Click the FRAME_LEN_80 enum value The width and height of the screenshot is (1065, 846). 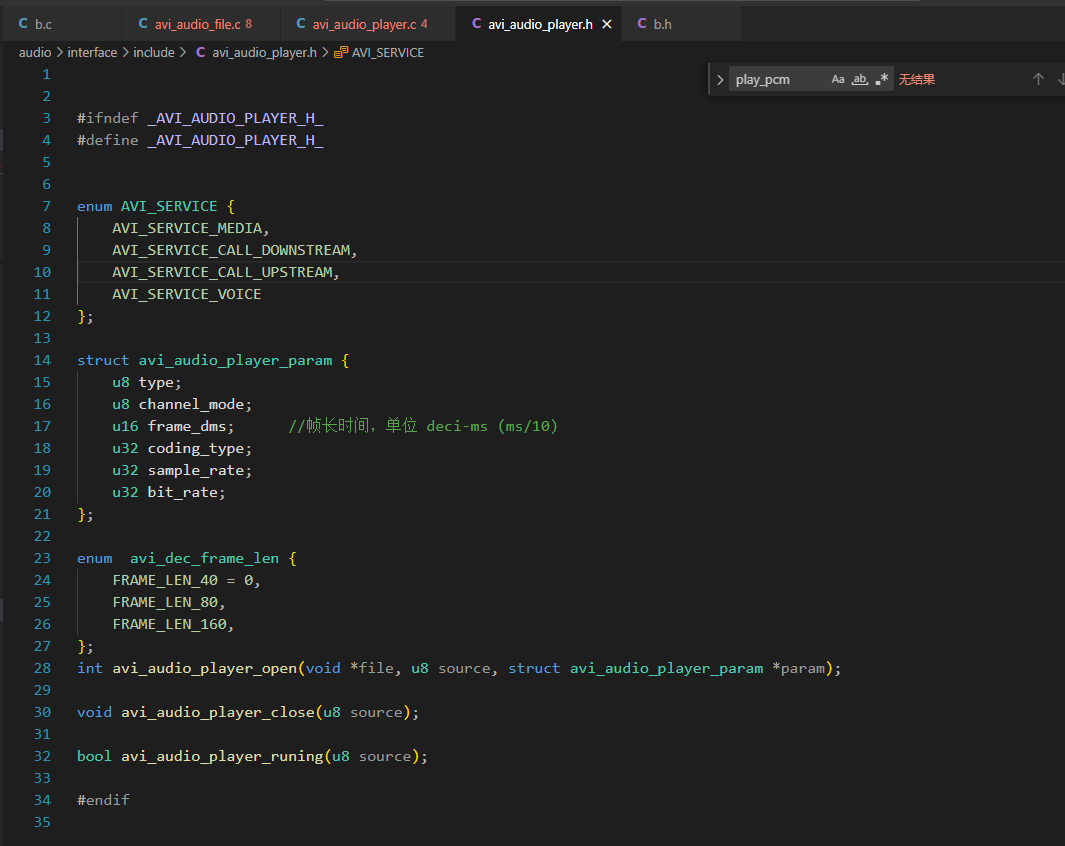(165, 602)
